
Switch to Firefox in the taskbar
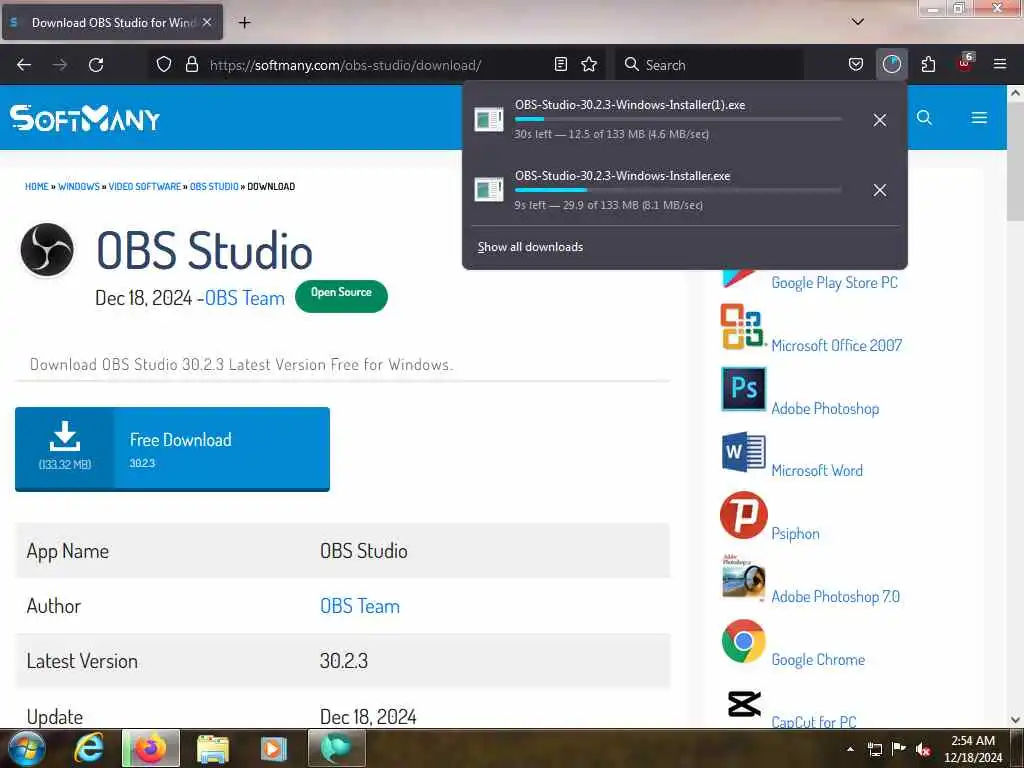(x=150, y=748)
